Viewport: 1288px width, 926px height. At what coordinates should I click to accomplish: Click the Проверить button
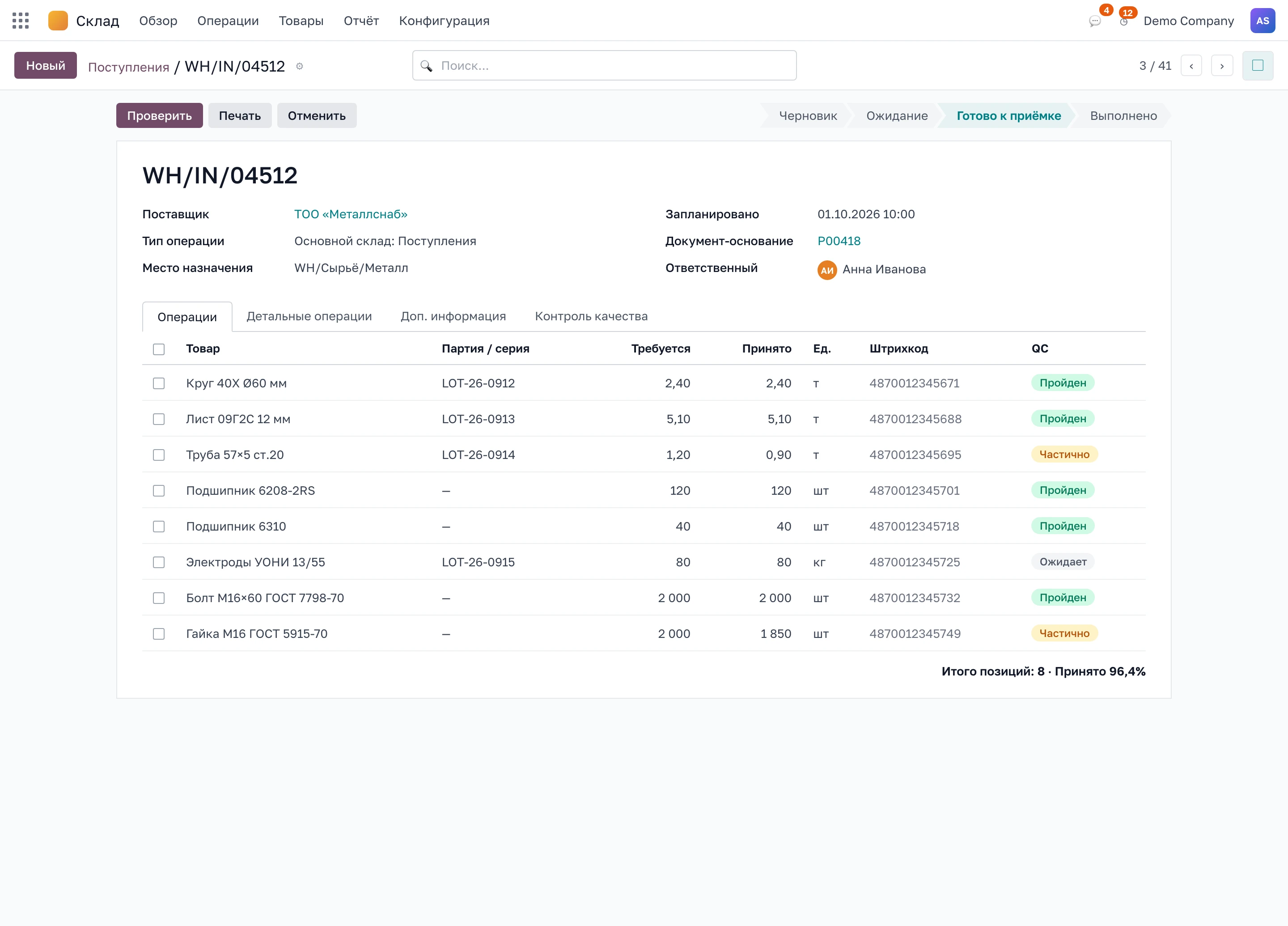click(160, 116)
